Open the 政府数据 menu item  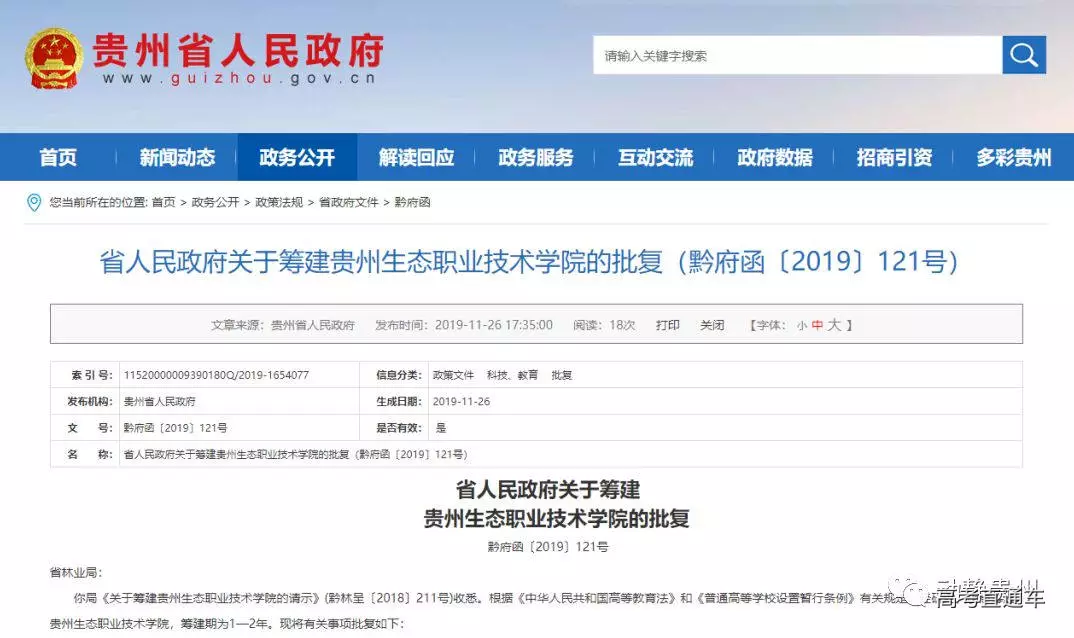775,158
